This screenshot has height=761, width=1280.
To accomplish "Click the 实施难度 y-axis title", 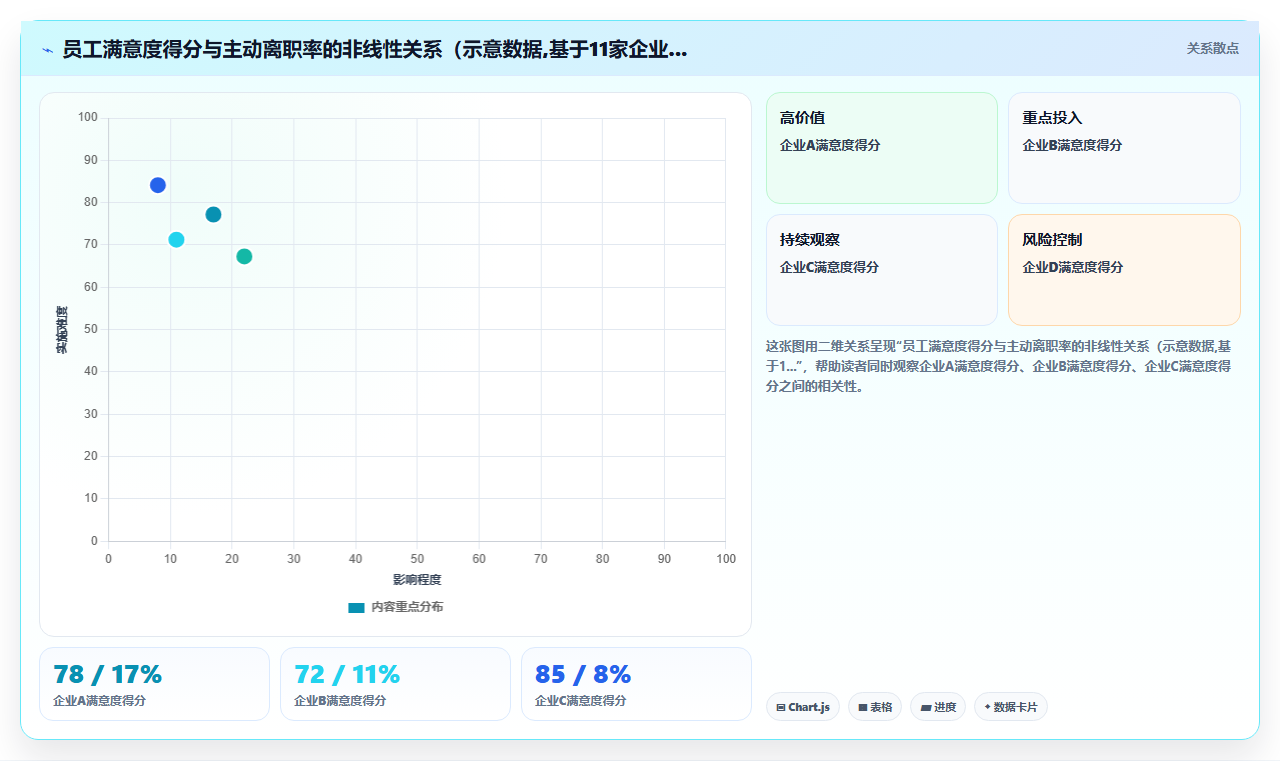I will (x=62, y=330).
